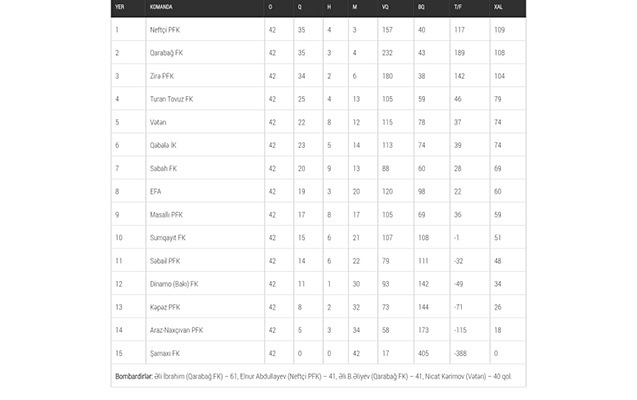Click the KOMANDA column header

(x=164, y=7)
